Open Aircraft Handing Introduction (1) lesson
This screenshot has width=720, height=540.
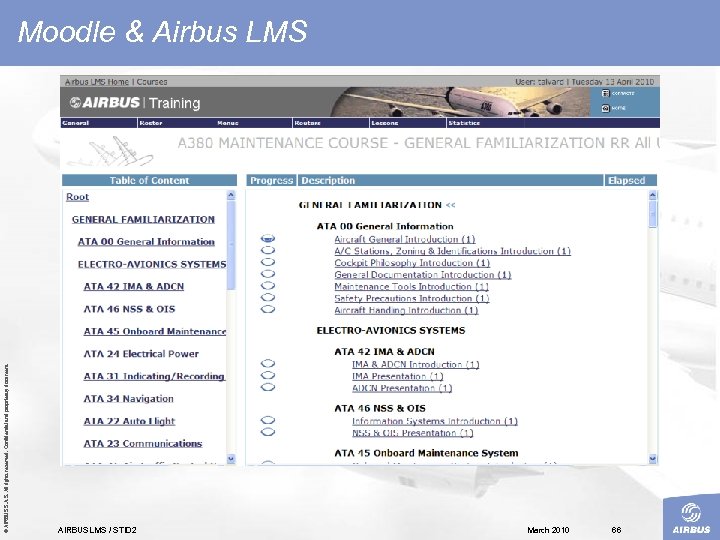(x=406, y=310)
